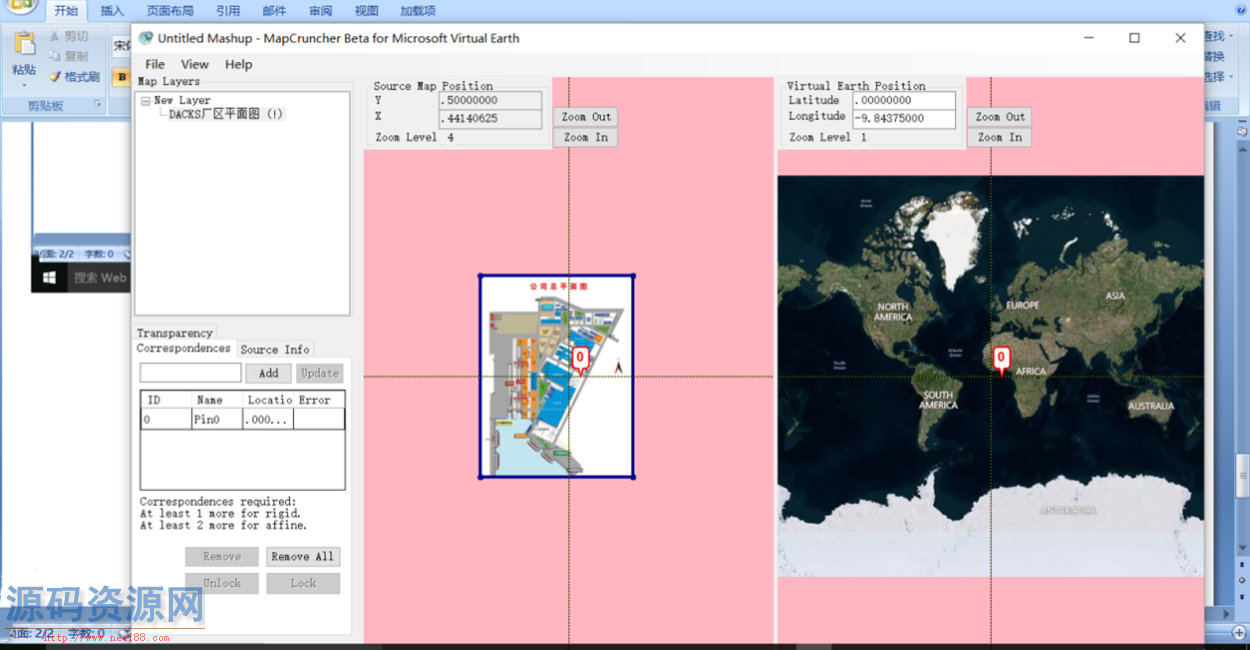Switch to the Transparency tab
Screen dimensions: 1250x650
175,333
